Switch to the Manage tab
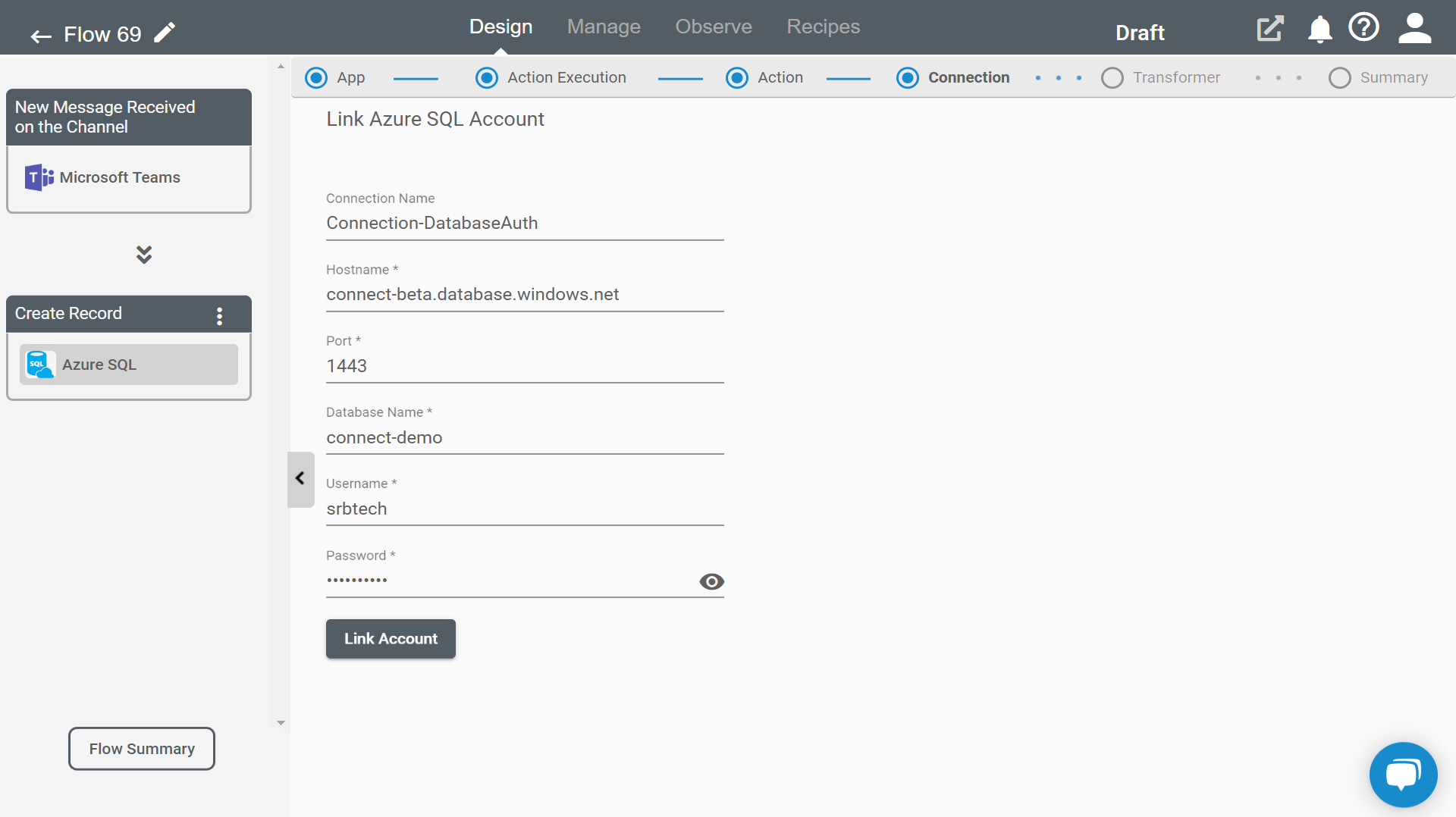Screen dimensions: 1456x817 coord(604,27)
